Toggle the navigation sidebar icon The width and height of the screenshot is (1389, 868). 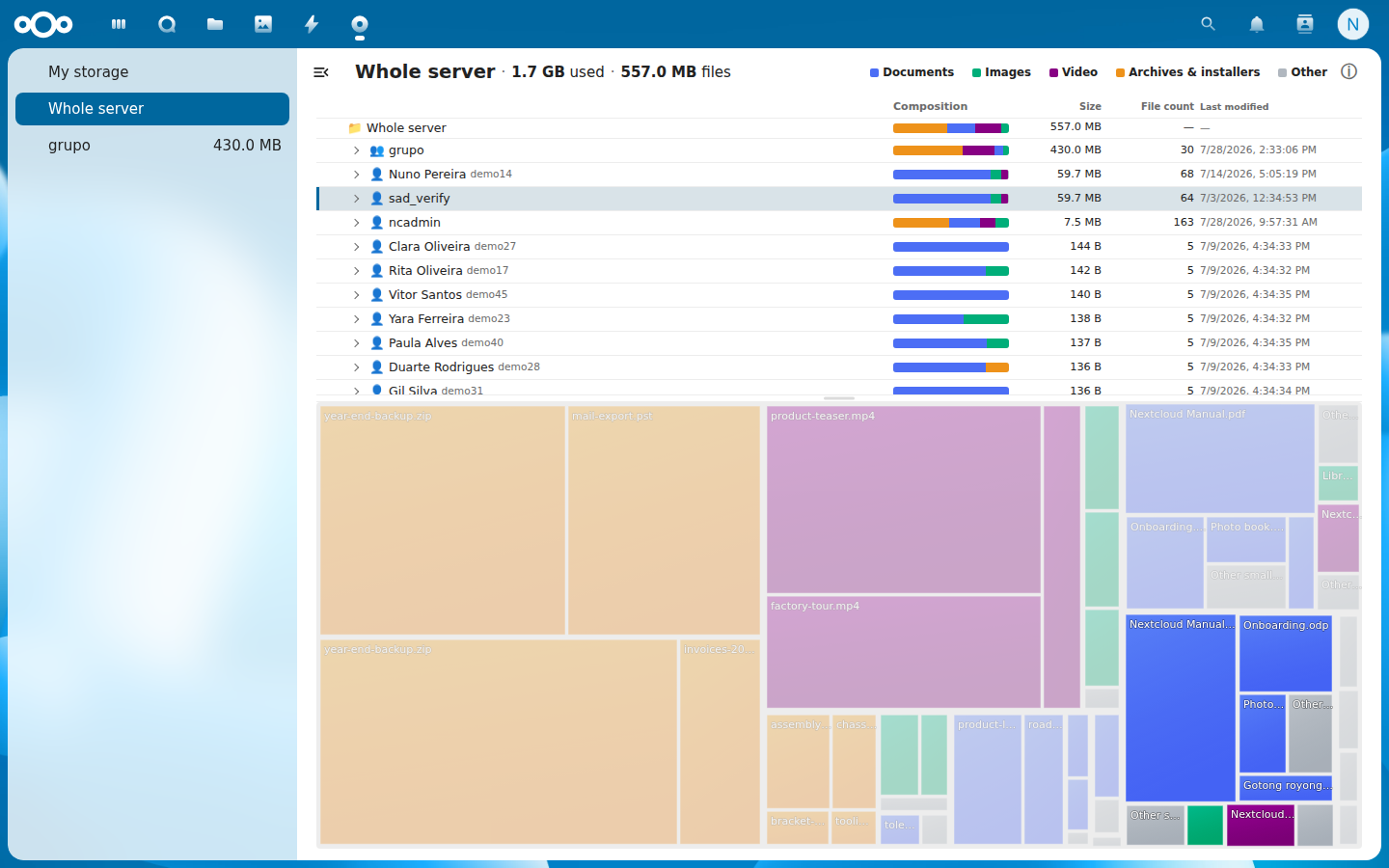(321, 72)
